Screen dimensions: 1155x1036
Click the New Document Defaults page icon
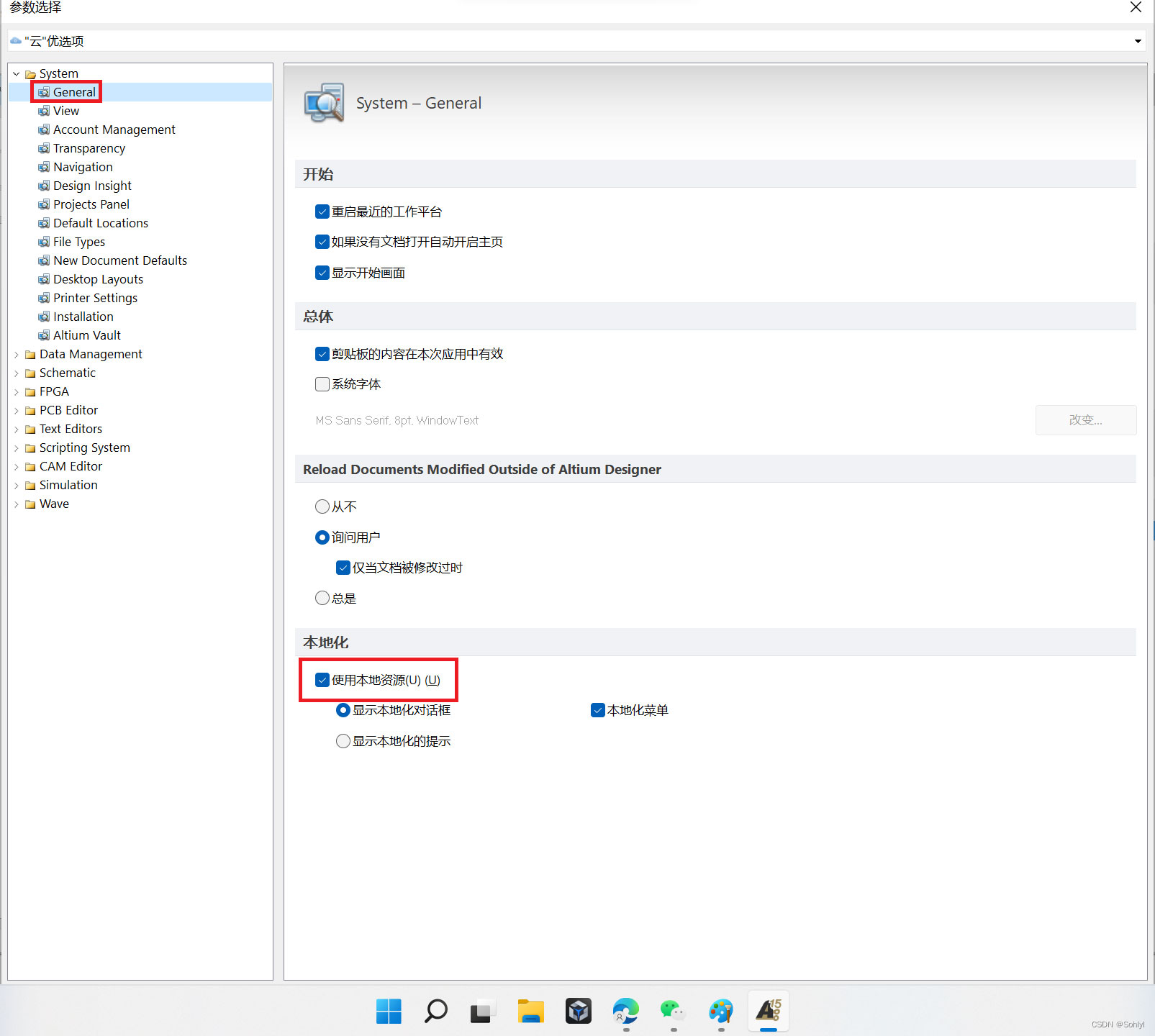(44, 260)
